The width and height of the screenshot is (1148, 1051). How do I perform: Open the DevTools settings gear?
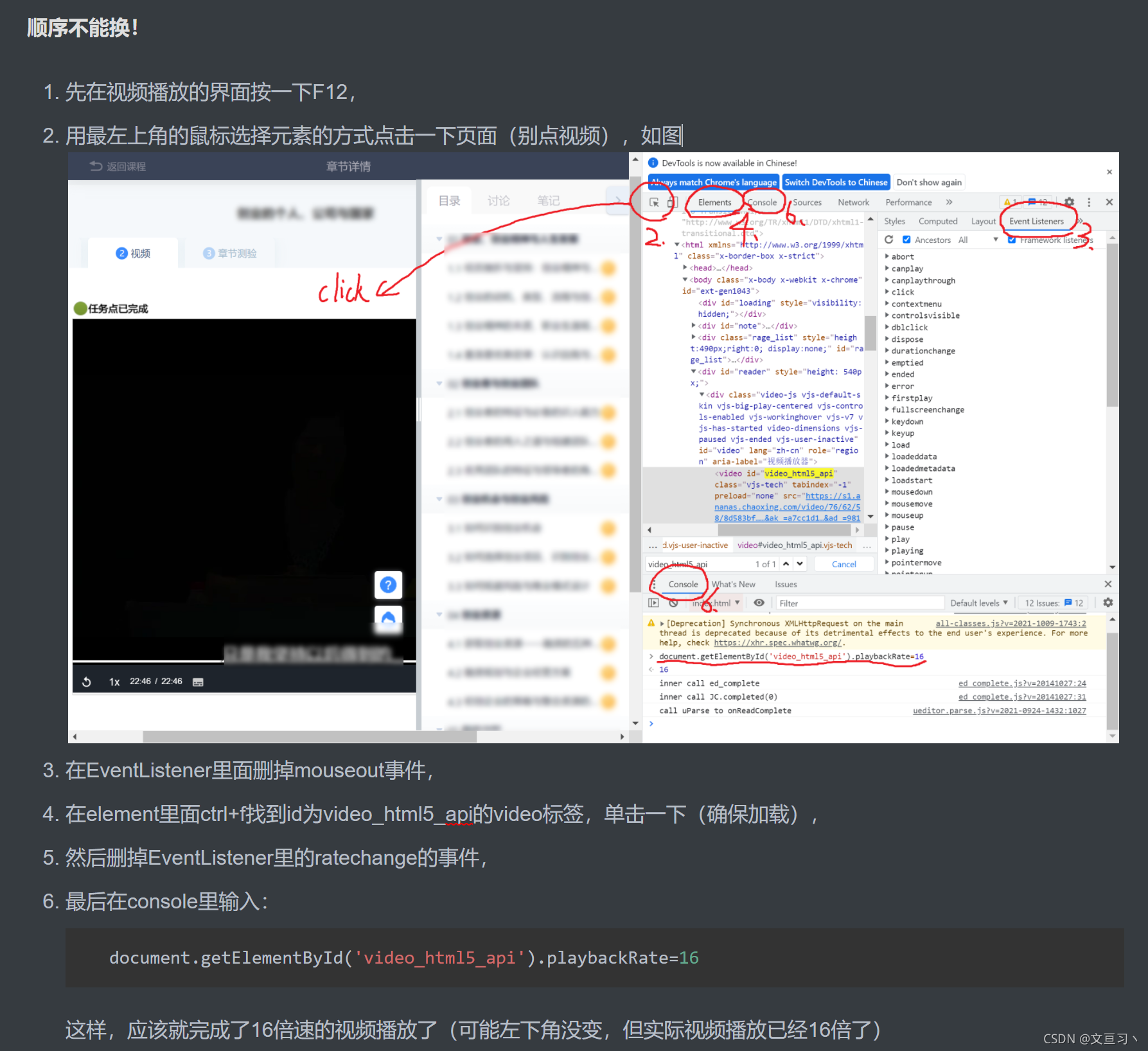click(1069, 202)
